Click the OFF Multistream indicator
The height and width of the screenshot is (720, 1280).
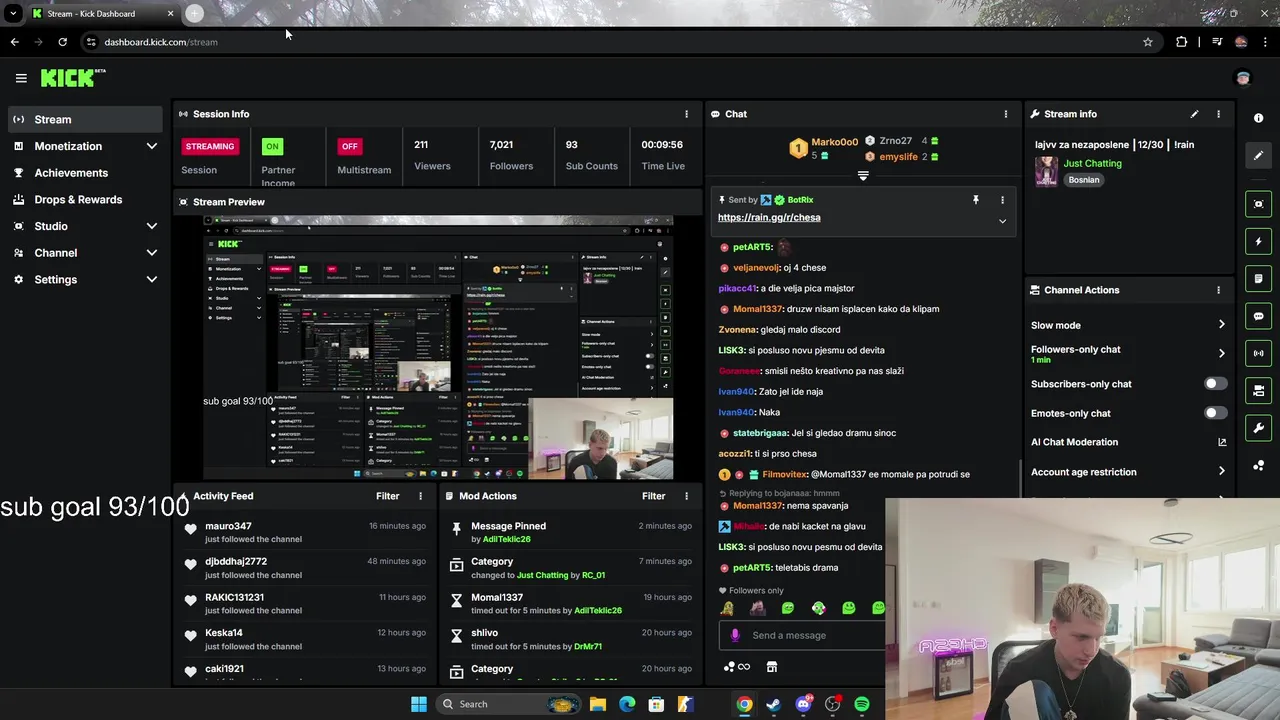click(x=349, y=146)
